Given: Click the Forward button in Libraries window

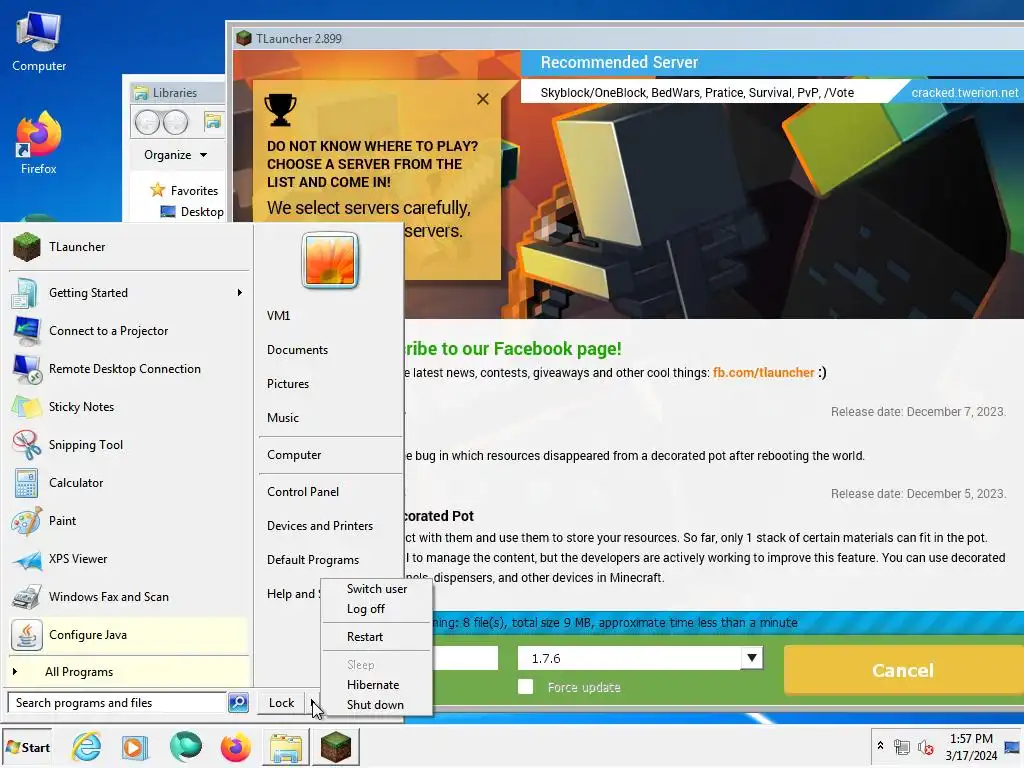Looking at the screenshot, I should click(175, 122).
